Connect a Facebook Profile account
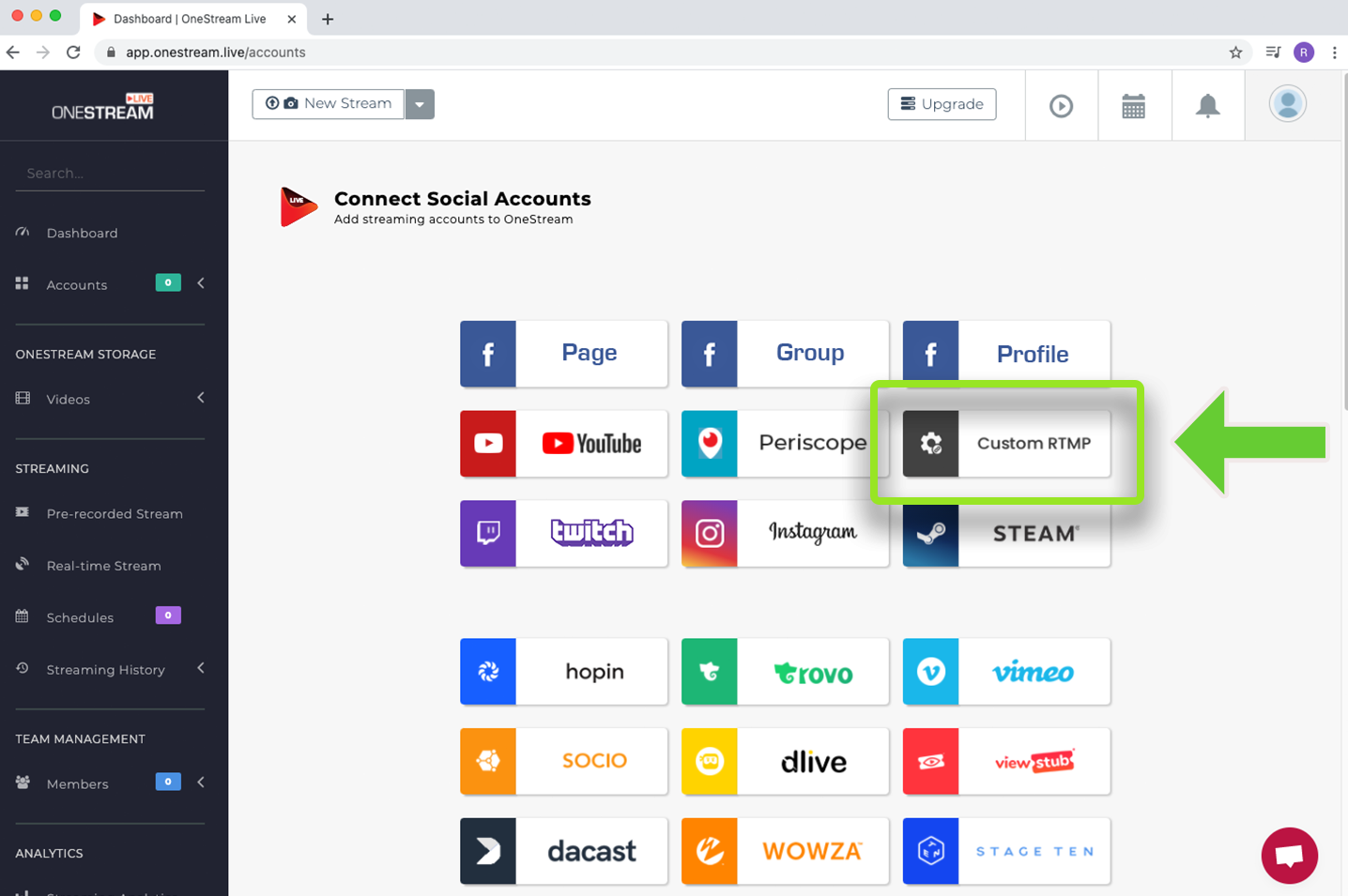Viewport: 1348px width, 896px height. pyautogui.click(x=1006, y=354)
